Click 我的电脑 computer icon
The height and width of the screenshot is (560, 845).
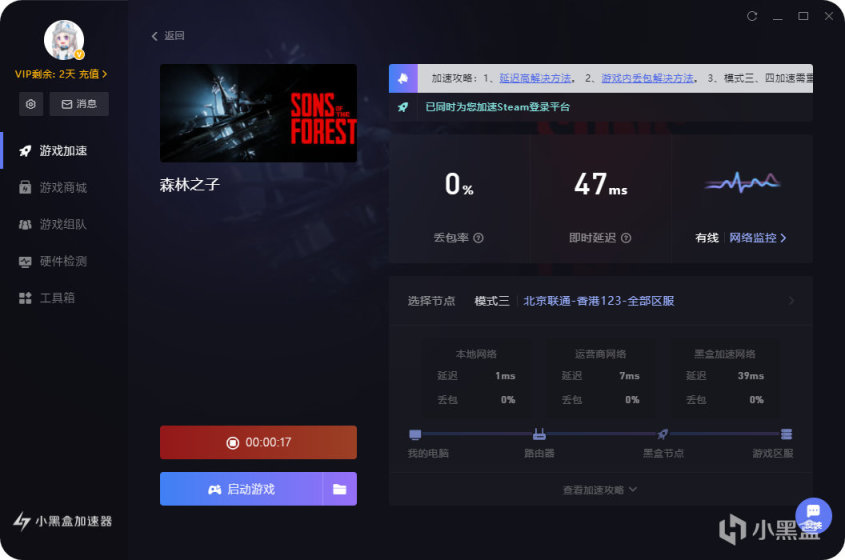click(x=415, y=434)
